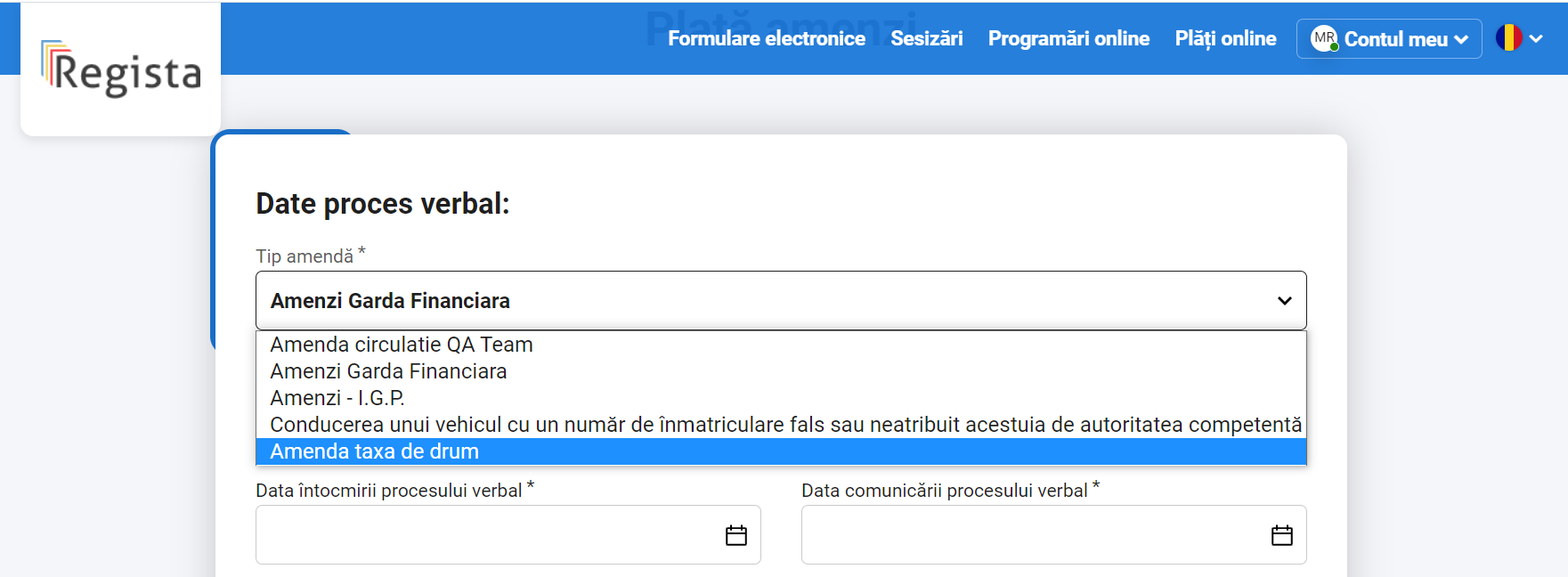Navigate to Plăți online
This screenshot has width=1568, height=577.
(x=1225, y=38)
